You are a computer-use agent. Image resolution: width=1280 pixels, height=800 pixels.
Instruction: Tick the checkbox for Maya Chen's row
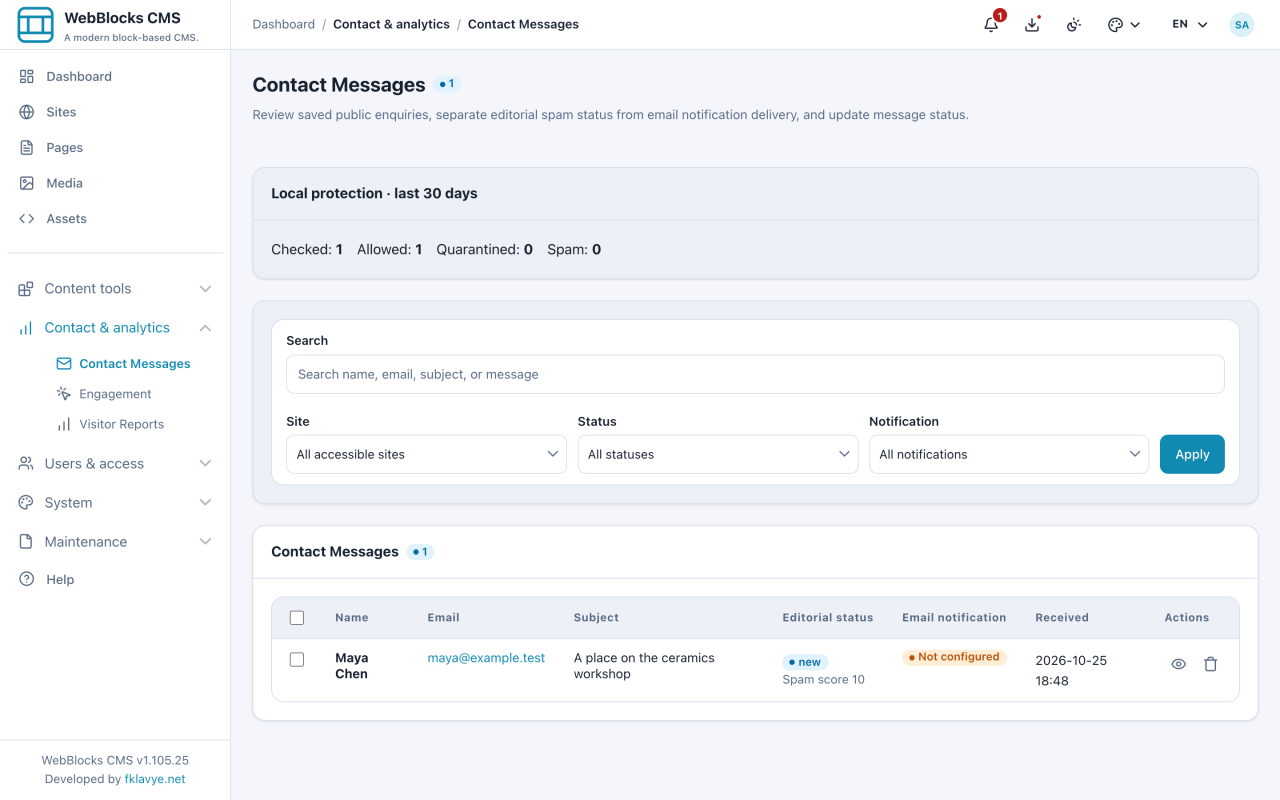297,660
